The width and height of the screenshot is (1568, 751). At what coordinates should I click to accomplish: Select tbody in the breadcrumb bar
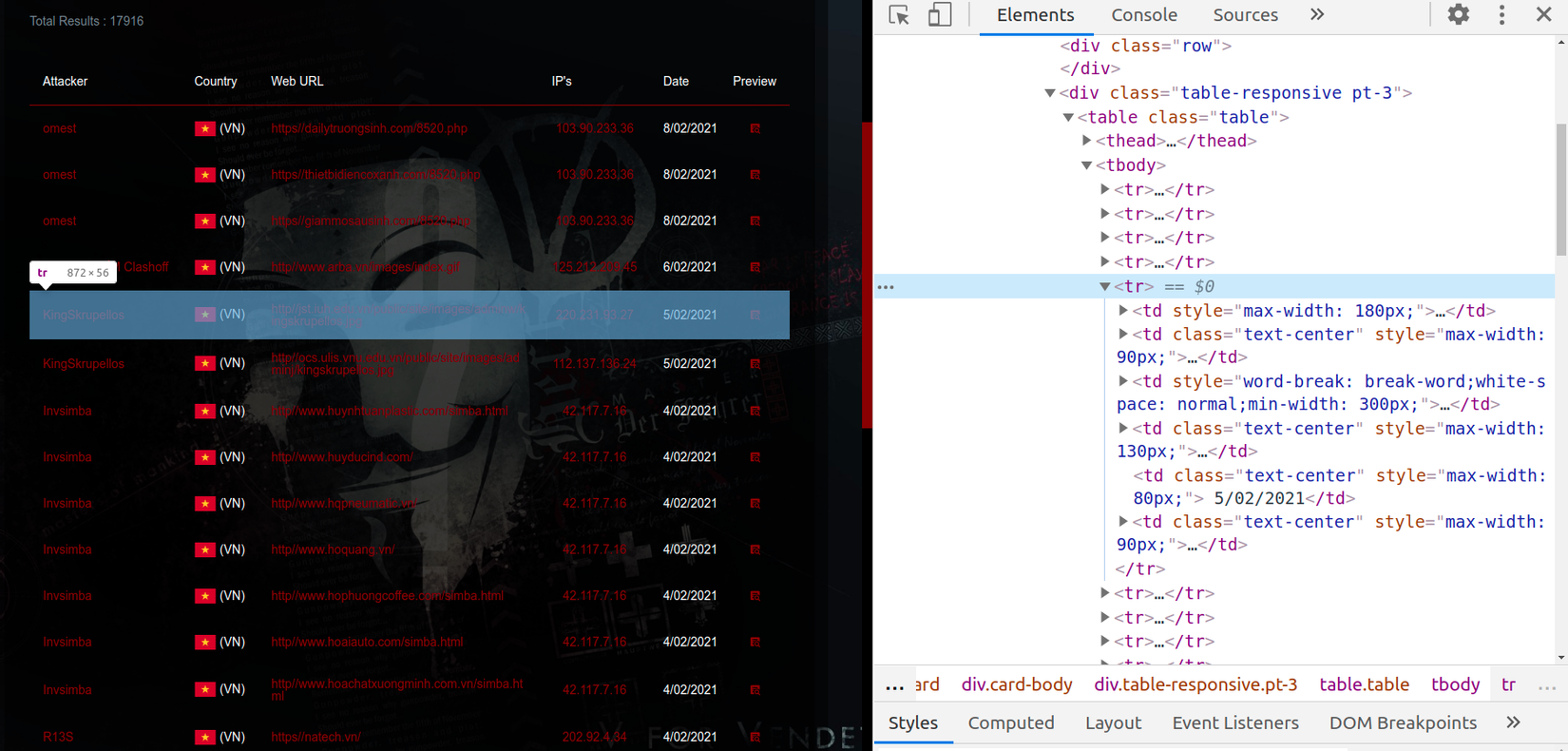click(x=1455, y=684)
